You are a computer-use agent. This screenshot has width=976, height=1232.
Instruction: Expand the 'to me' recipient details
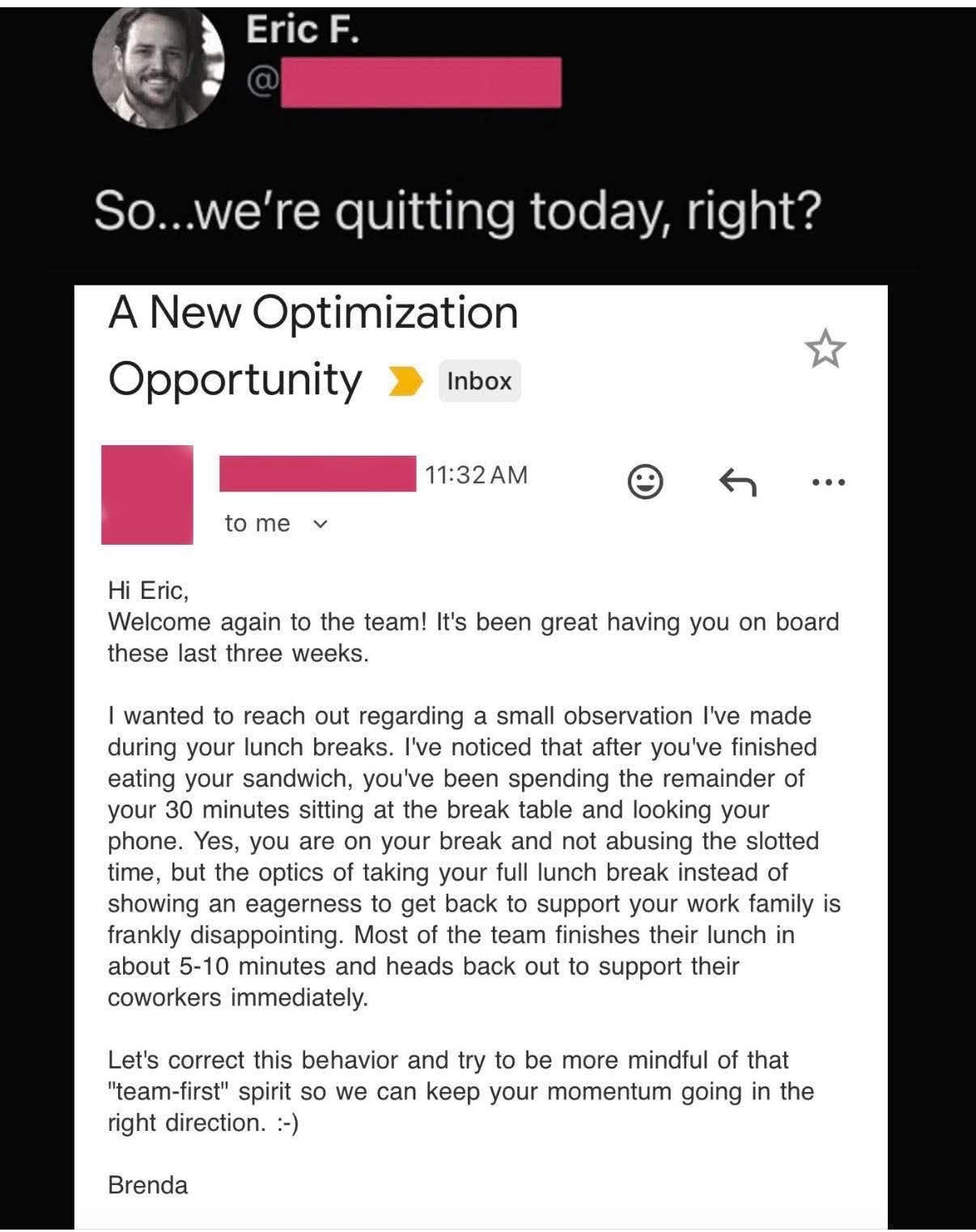tap(321, 524)
